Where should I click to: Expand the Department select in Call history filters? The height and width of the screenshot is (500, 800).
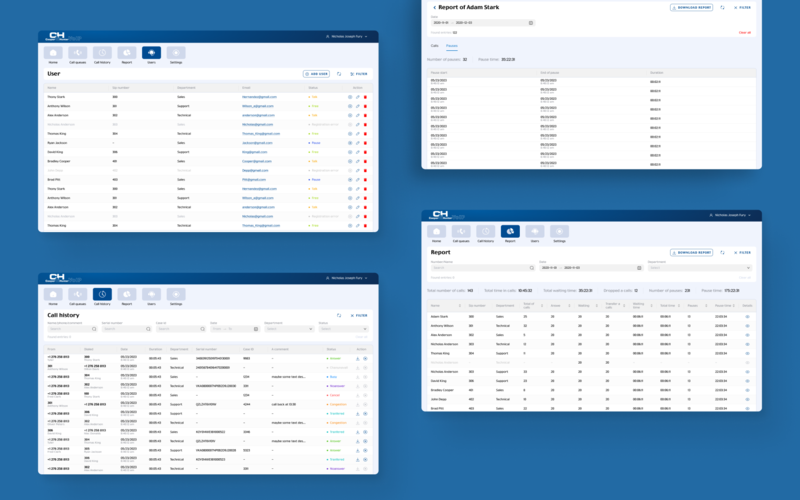click(289, 329)
